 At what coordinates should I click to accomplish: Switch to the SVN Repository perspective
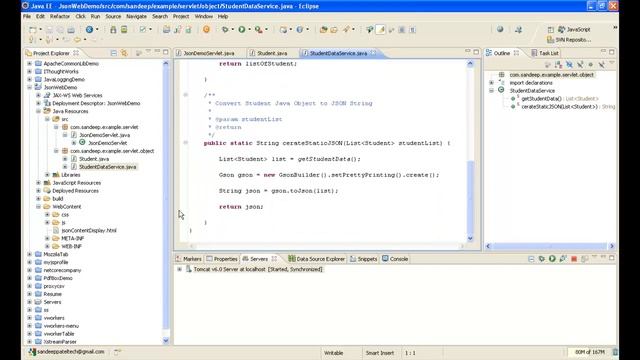(569, 40)
